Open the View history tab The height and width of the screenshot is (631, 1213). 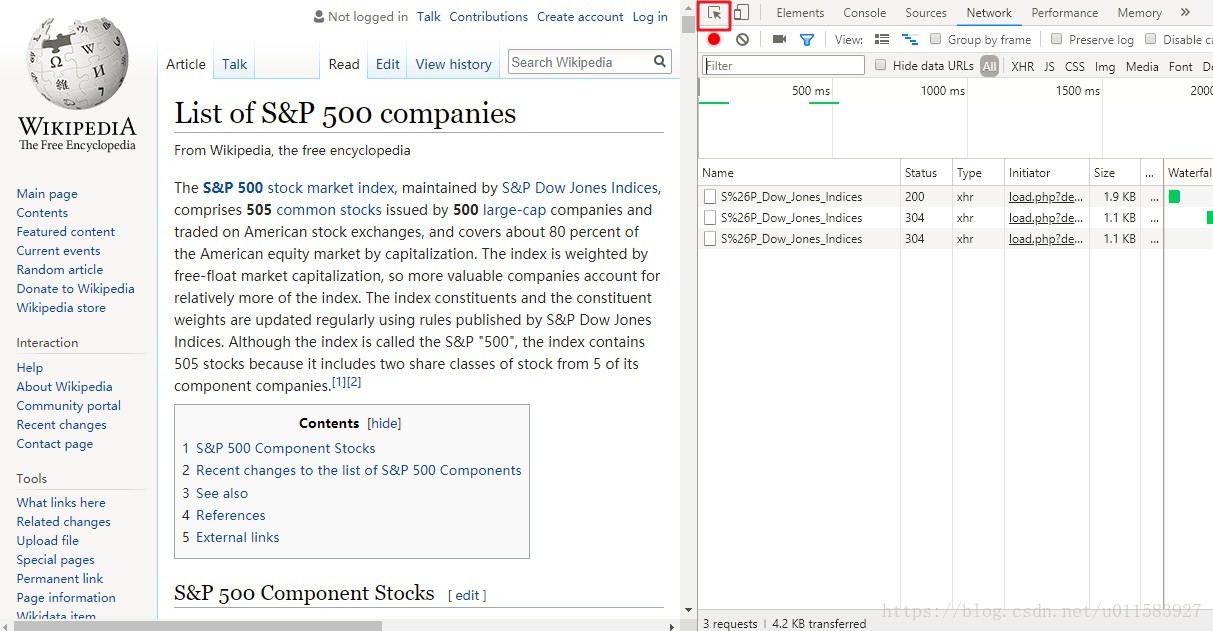pyautogui.click(x=454, y=64)
